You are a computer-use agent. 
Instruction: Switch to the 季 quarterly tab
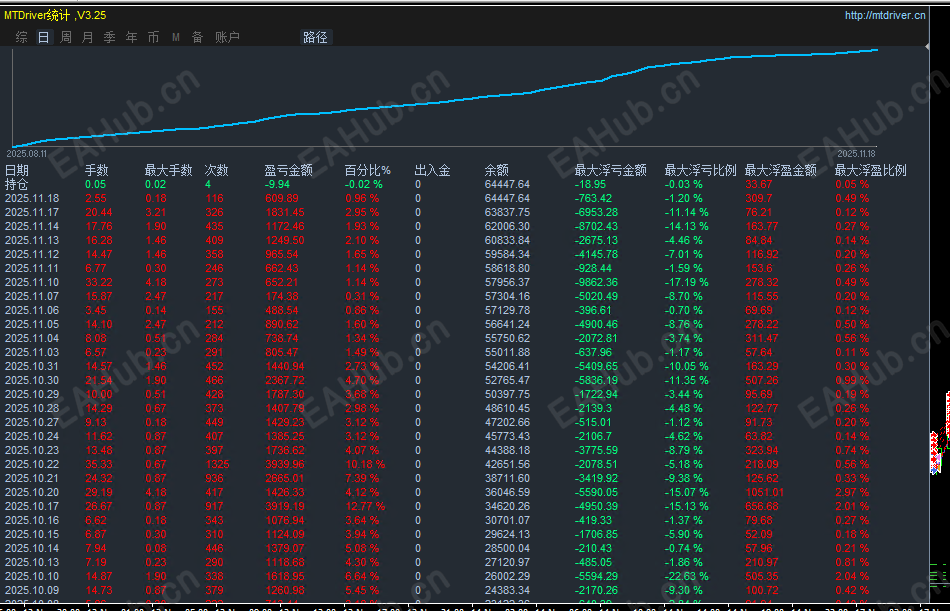click(110, 38)
